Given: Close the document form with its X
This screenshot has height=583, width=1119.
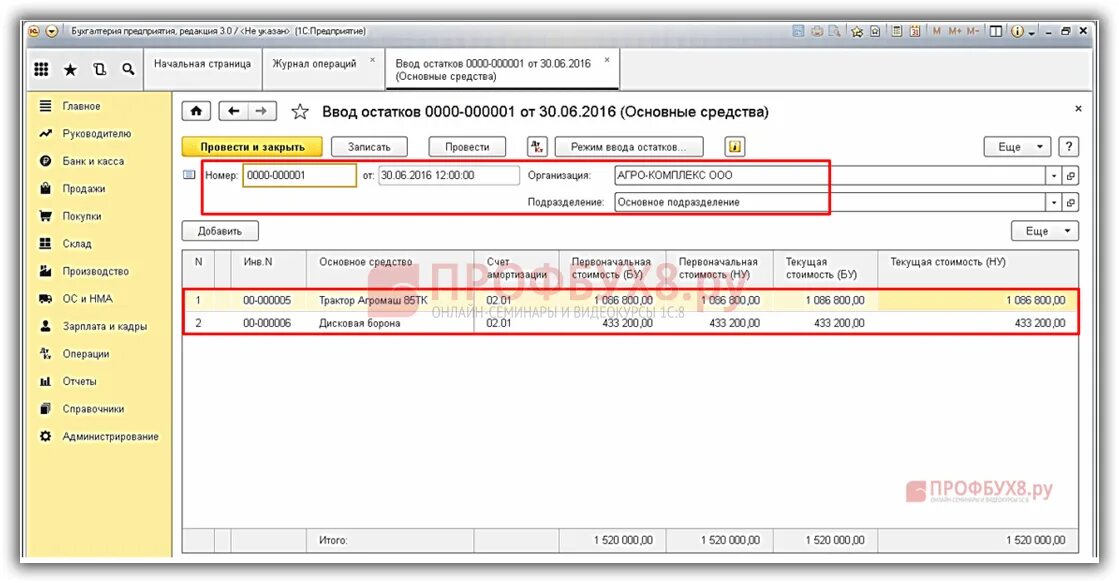Looking at the screenshot, I should tap(1078, 108).
